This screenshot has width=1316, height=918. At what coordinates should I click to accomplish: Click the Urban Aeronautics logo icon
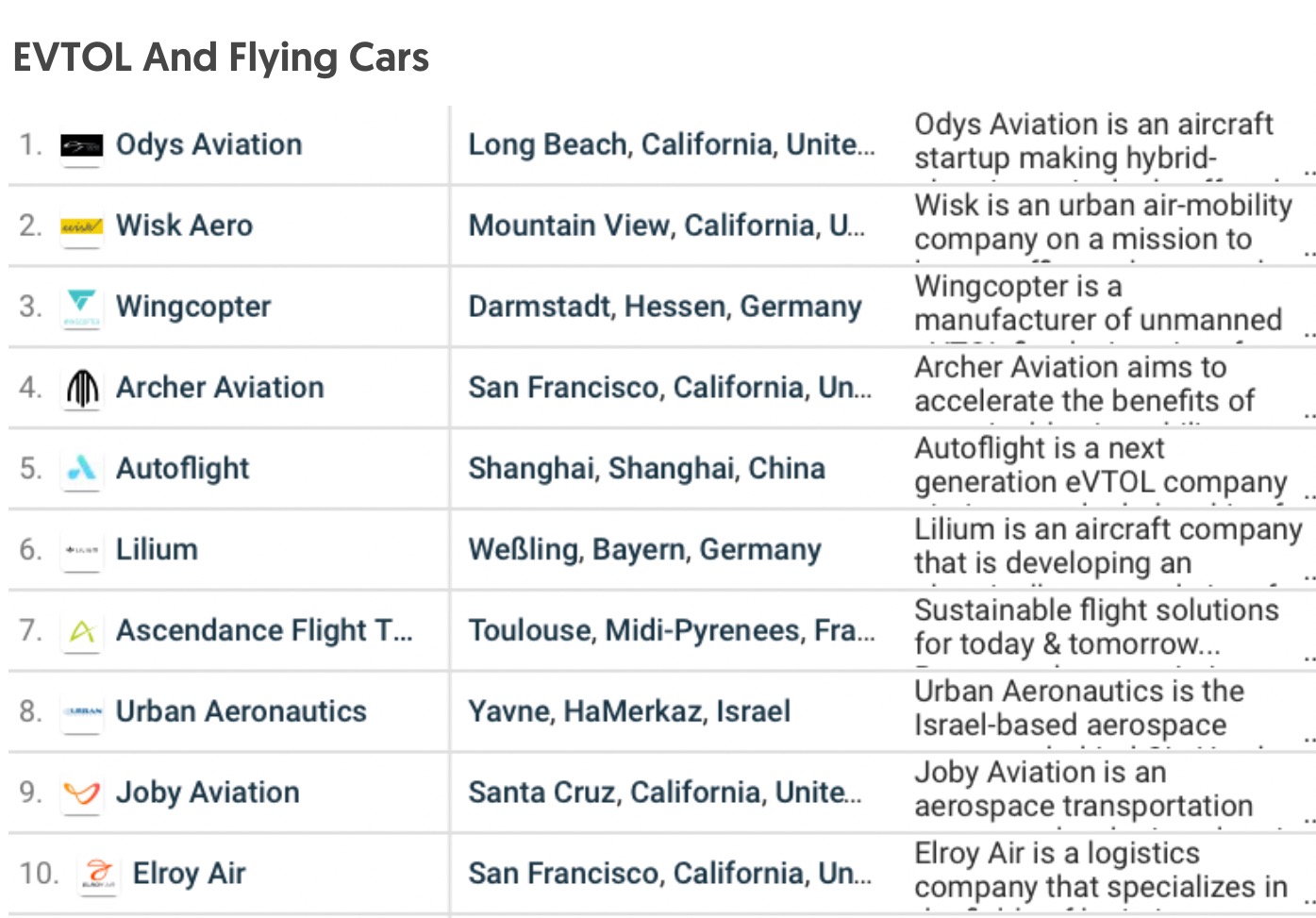click(81, 711)
